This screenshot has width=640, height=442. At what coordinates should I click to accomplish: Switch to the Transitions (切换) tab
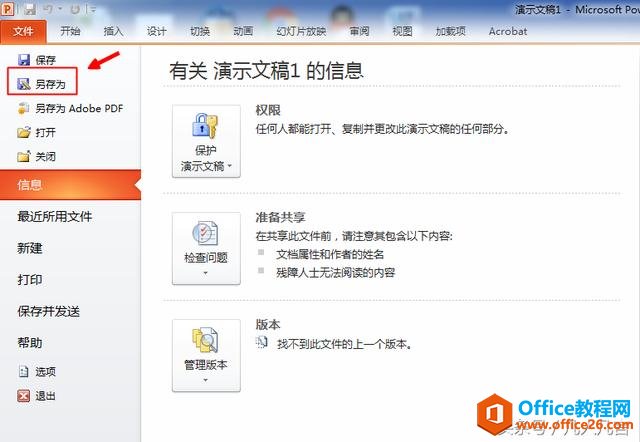pyautogui.click(x=200, y=31)
